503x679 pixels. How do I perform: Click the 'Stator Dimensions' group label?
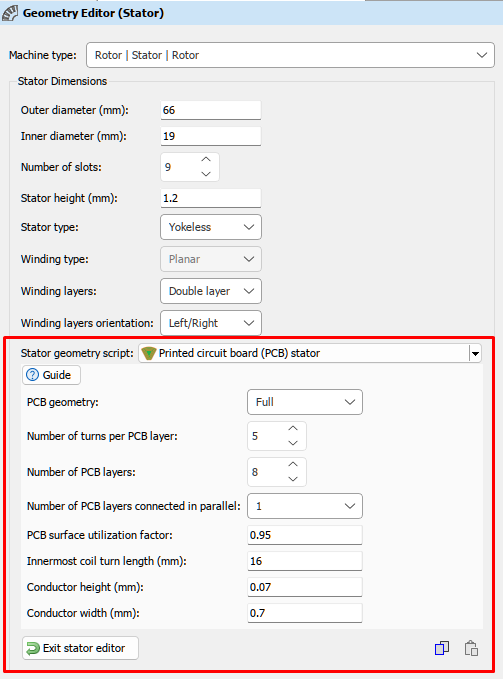click(62, 81)
